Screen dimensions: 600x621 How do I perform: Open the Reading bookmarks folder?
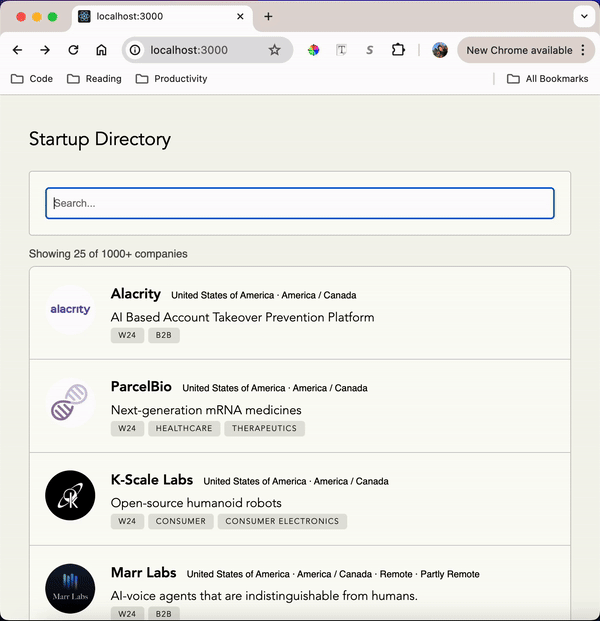tap(94, 79)
